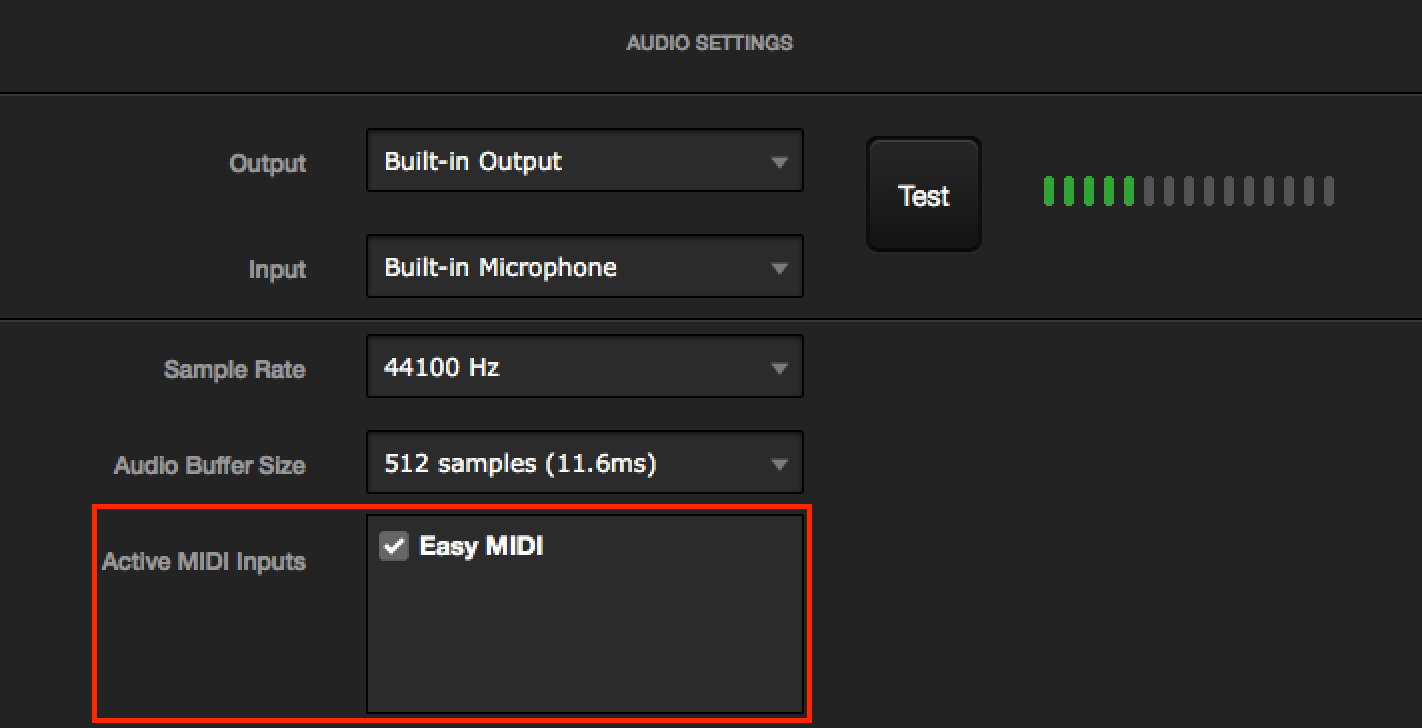The height and width of the screenshot is (728, 1422).
Task: Click the Active MIDI Inputs section label
Action: (204, 561)
